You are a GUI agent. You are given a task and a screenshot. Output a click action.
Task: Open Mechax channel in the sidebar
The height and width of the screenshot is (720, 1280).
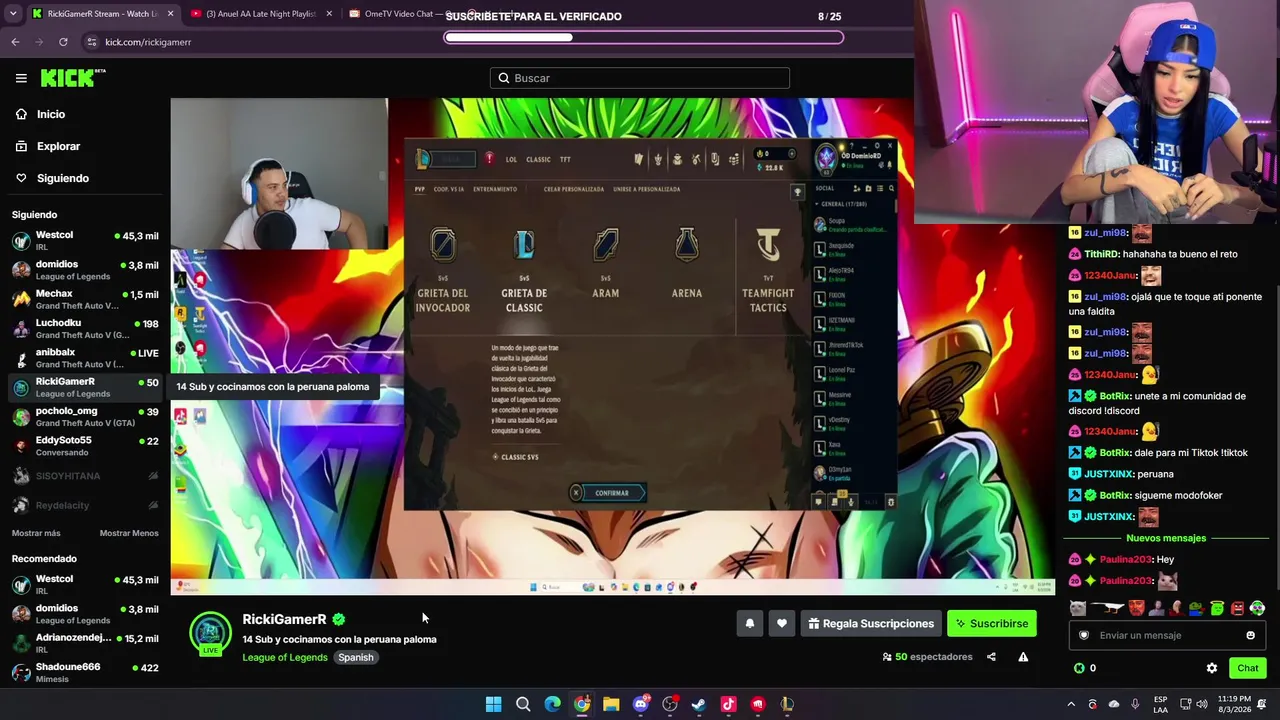pyautogui.click(x=85, y=299)
